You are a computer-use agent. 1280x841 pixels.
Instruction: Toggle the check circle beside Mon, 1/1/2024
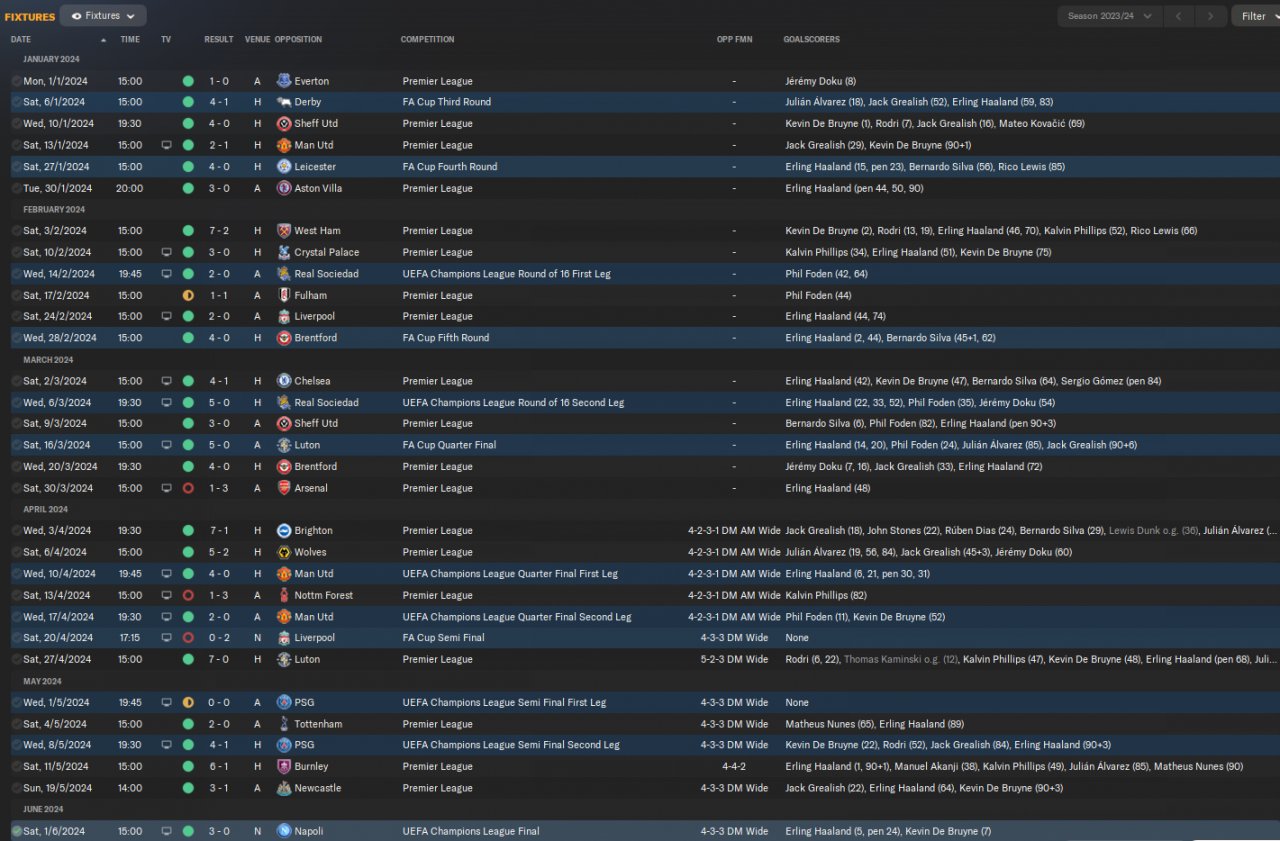pyautogui.click(x=16, y=81)
